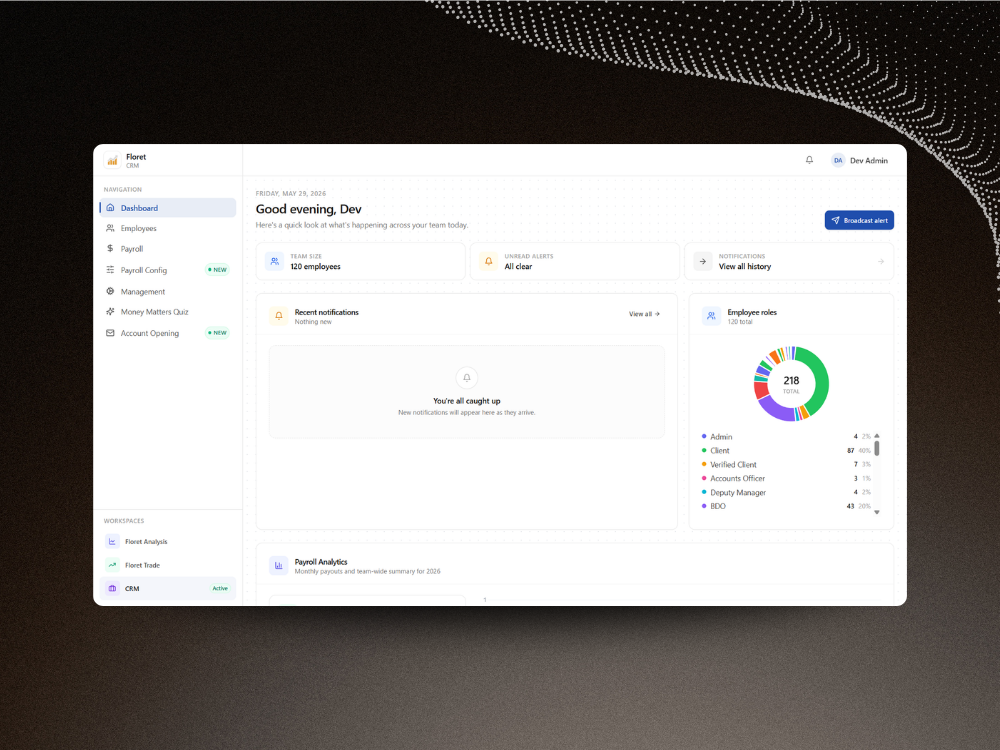Click the Money Matters Quiz sparkle icon
The height and width of the screenshot is (750, 1000).
(x=110, y=311)
